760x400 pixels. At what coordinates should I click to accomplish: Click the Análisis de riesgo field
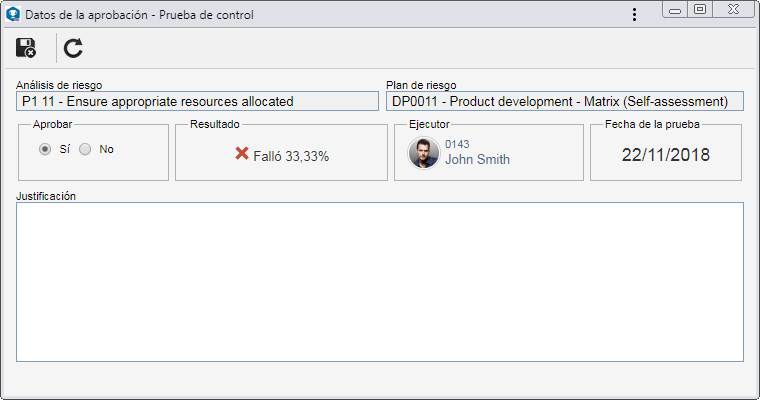pos(197,101)
